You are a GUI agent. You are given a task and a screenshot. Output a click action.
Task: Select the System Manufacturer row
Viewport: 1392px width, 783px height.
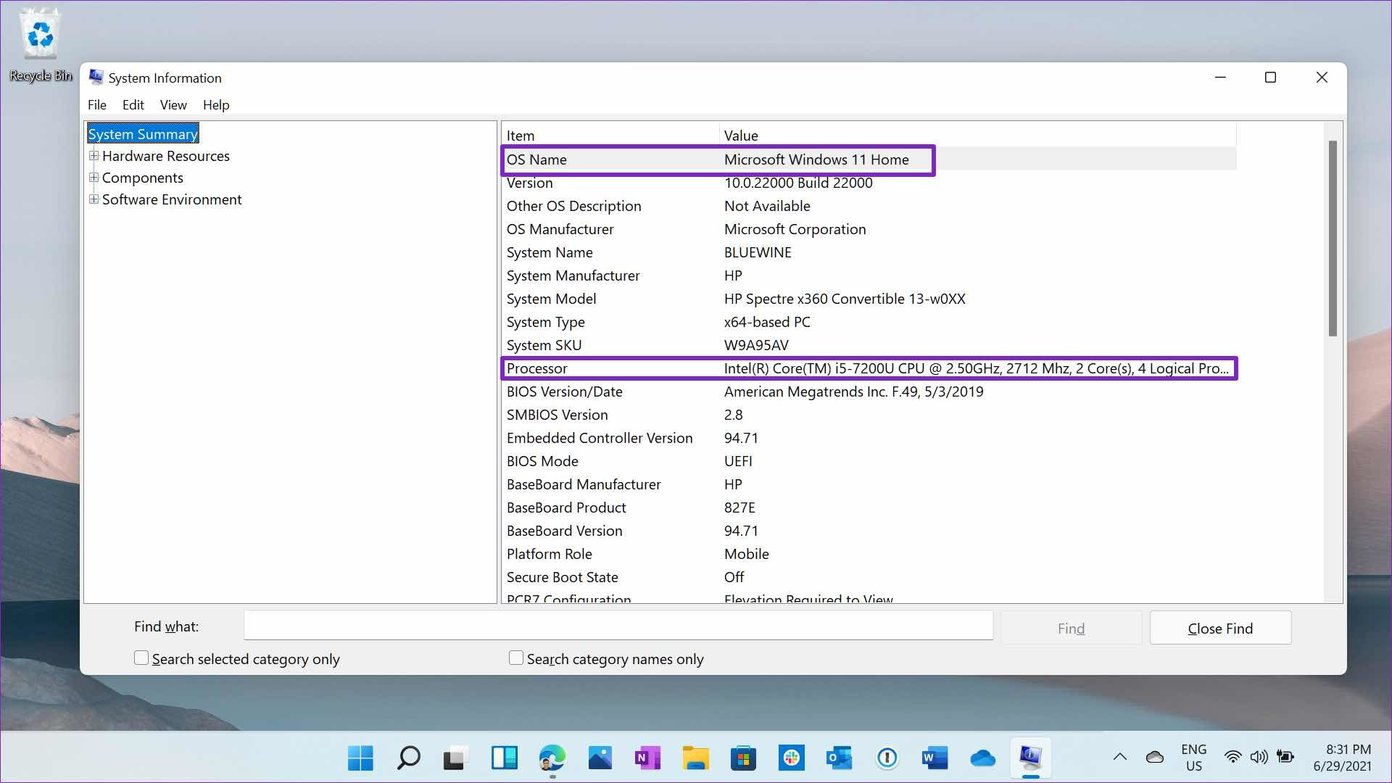[869, 275]
